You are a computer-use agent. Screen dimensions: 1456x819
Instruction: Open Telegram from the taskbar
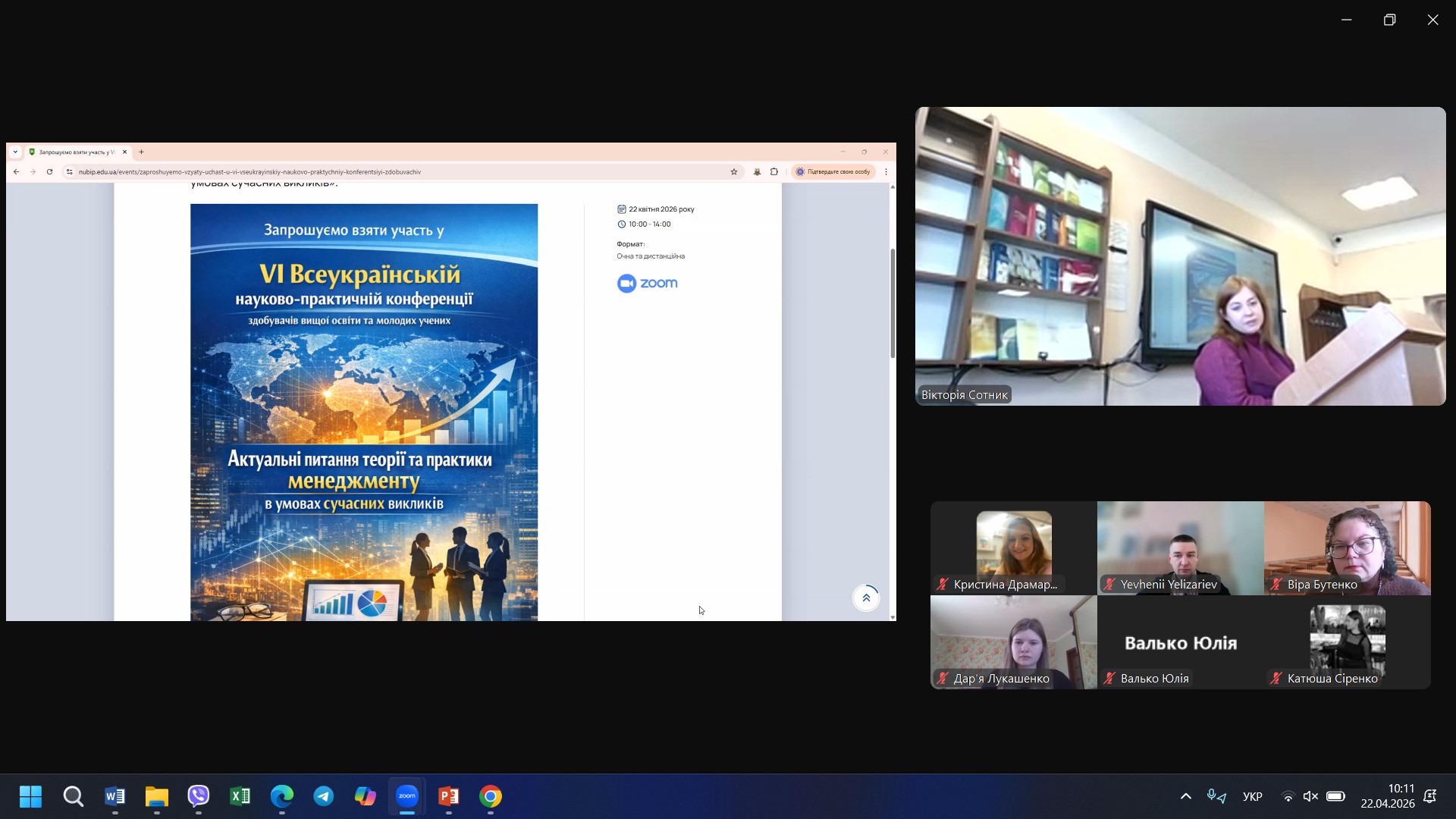click(x=324, y=796)
